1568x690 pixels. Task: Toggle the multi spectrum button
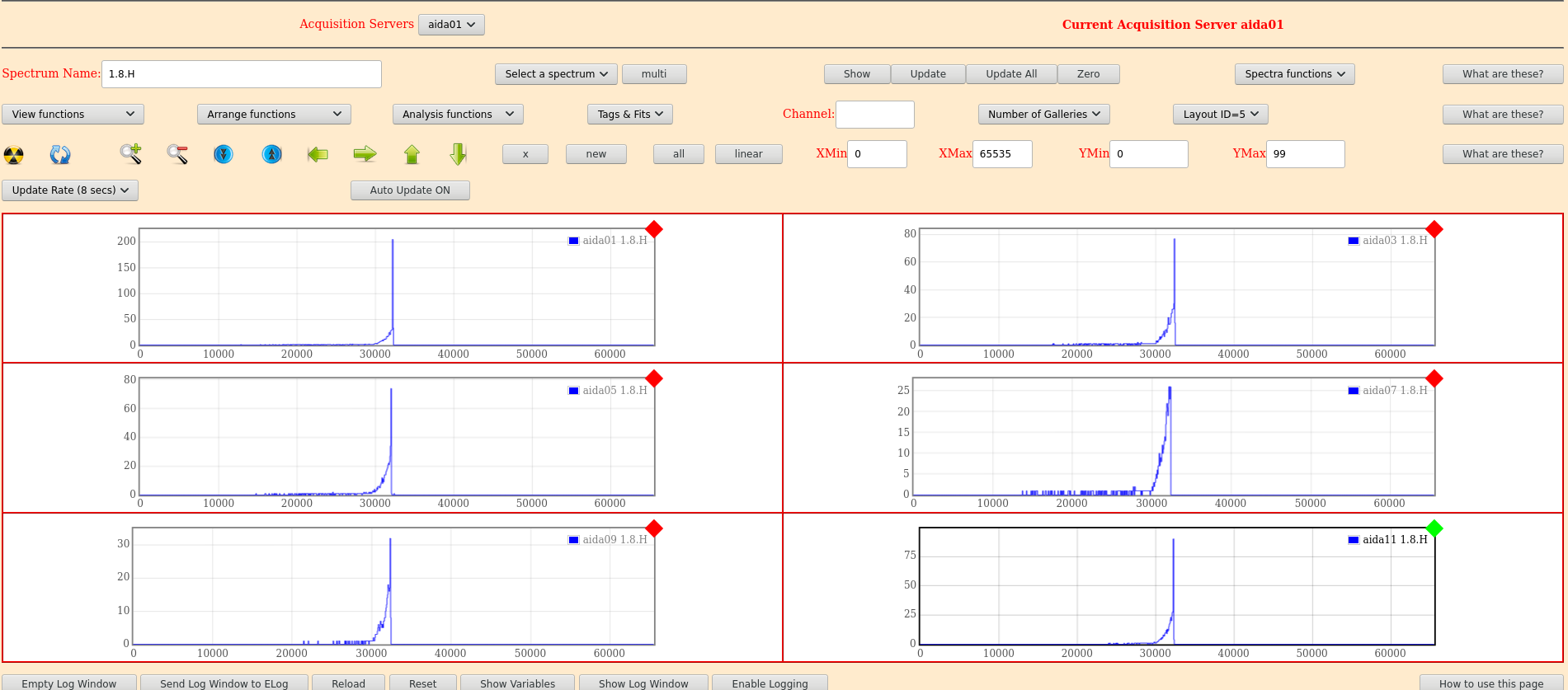click(x=653, y=74)
